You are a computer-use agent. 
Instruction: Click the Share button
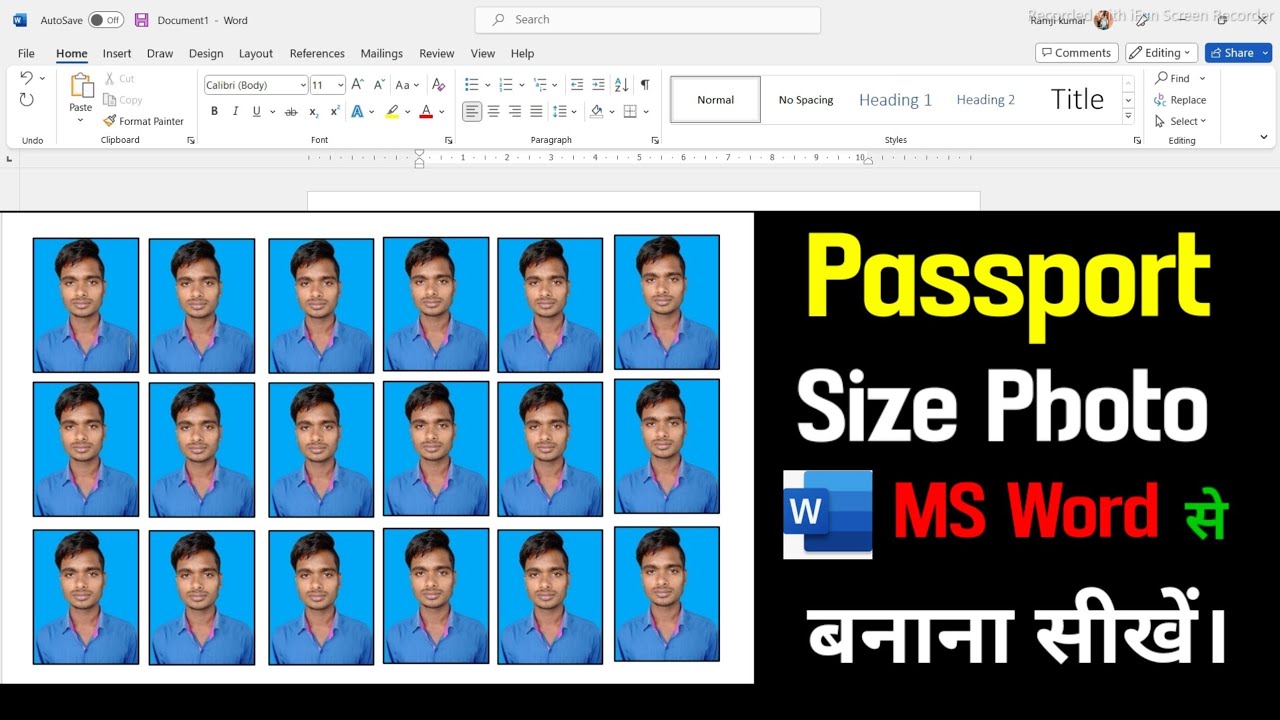pos(1238,53)
